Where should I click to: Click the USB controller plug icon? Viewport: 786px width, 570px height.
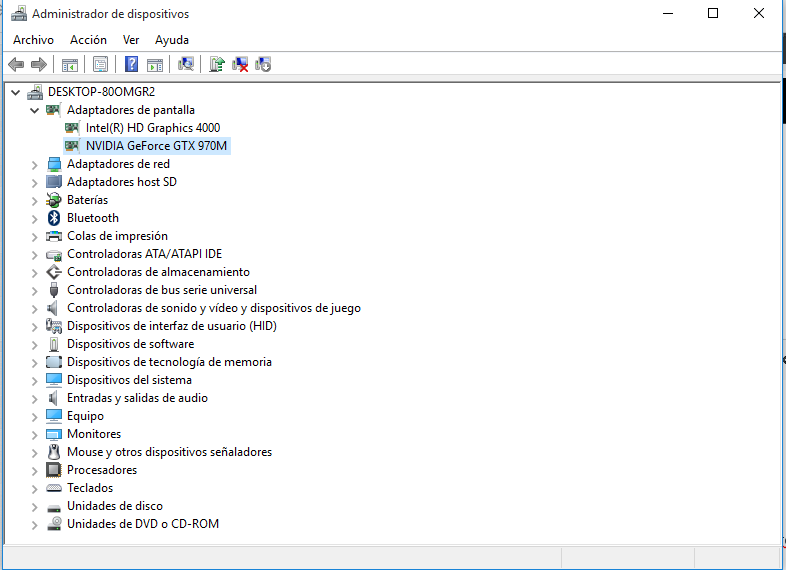54,290
